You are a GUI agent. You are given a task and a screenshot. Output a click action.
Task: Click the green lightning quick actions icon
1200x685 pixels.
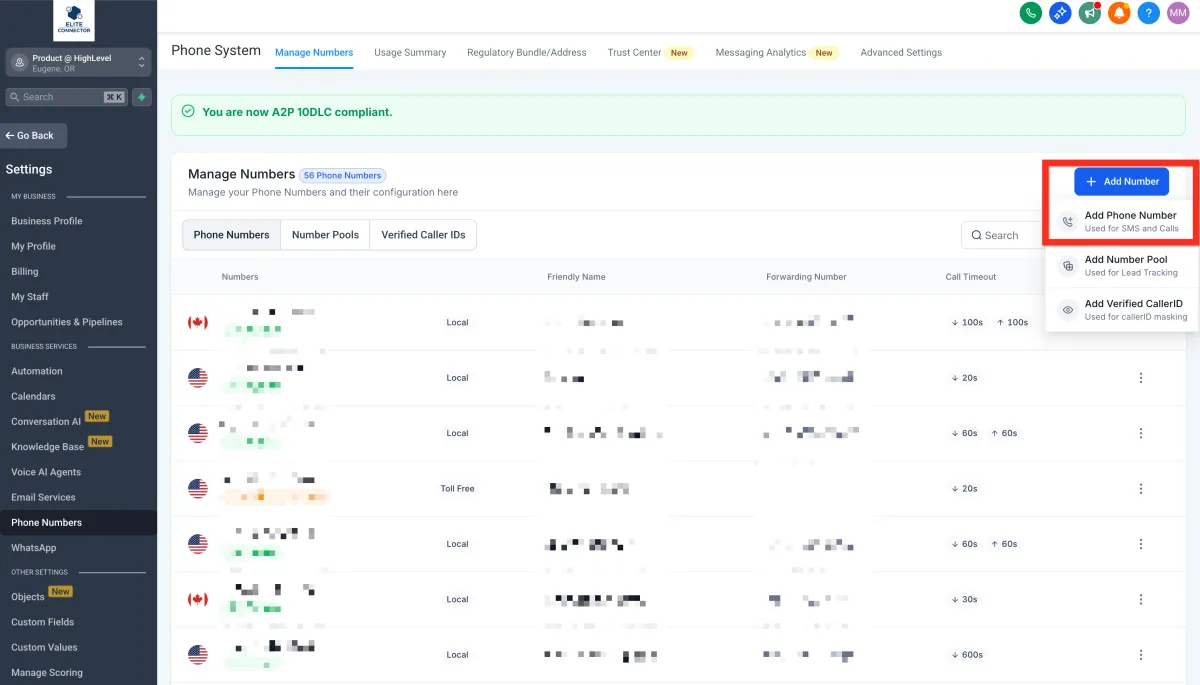pyautogui.click(x=142, y=97)
